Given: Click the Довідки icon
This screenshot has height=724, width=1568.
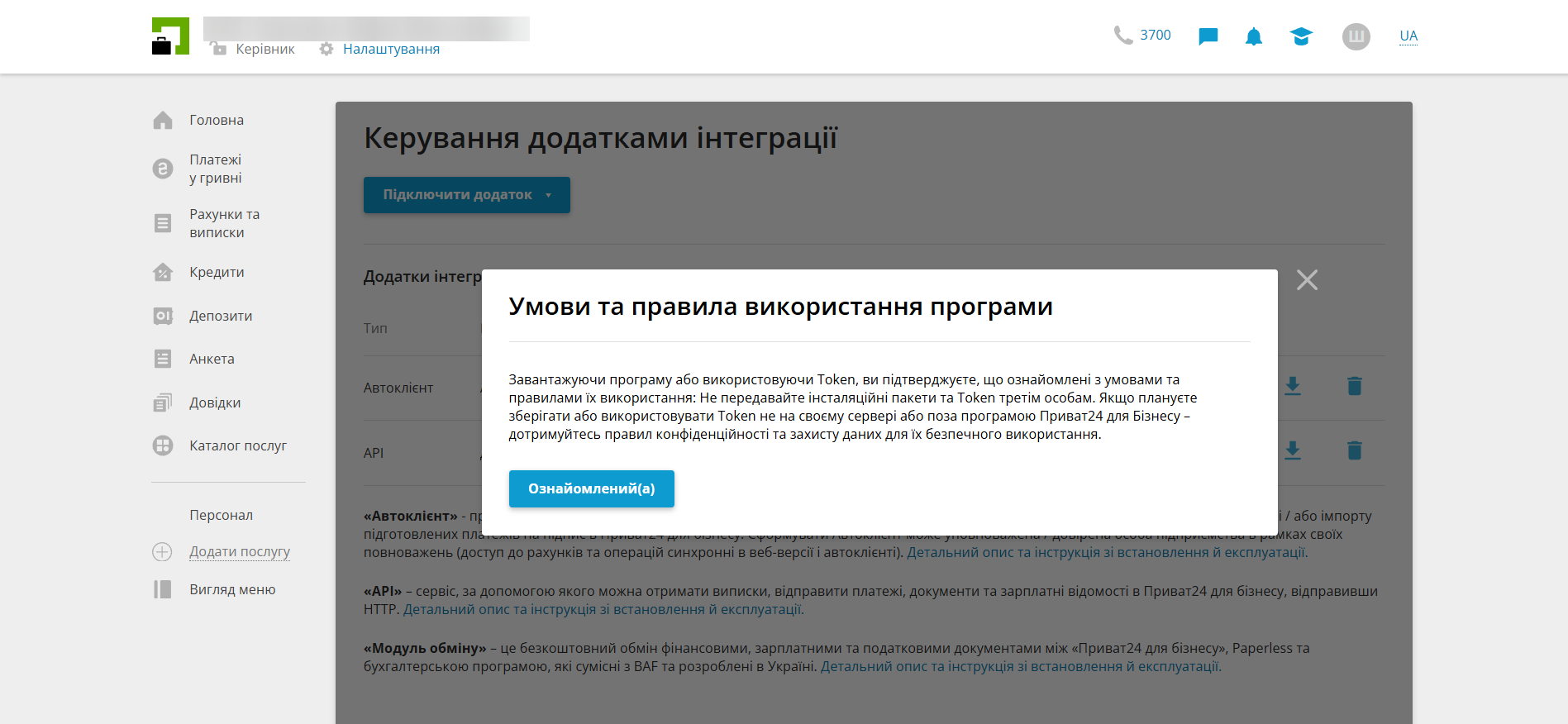Looking at the screenshot, I should pyautogui.click(x=163, y=402).
